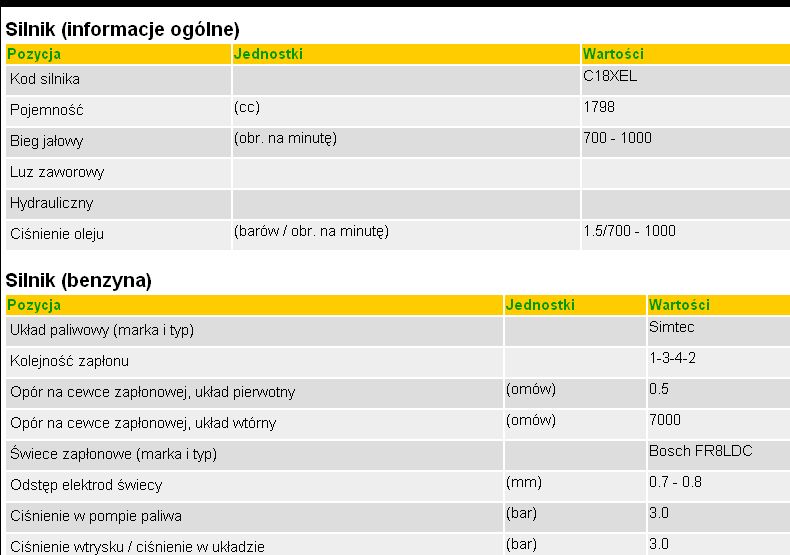The width and height of the screenshot is (790, 555).
Task: Click 'Pozycja' header in general info table
Action: click(34, 54)
